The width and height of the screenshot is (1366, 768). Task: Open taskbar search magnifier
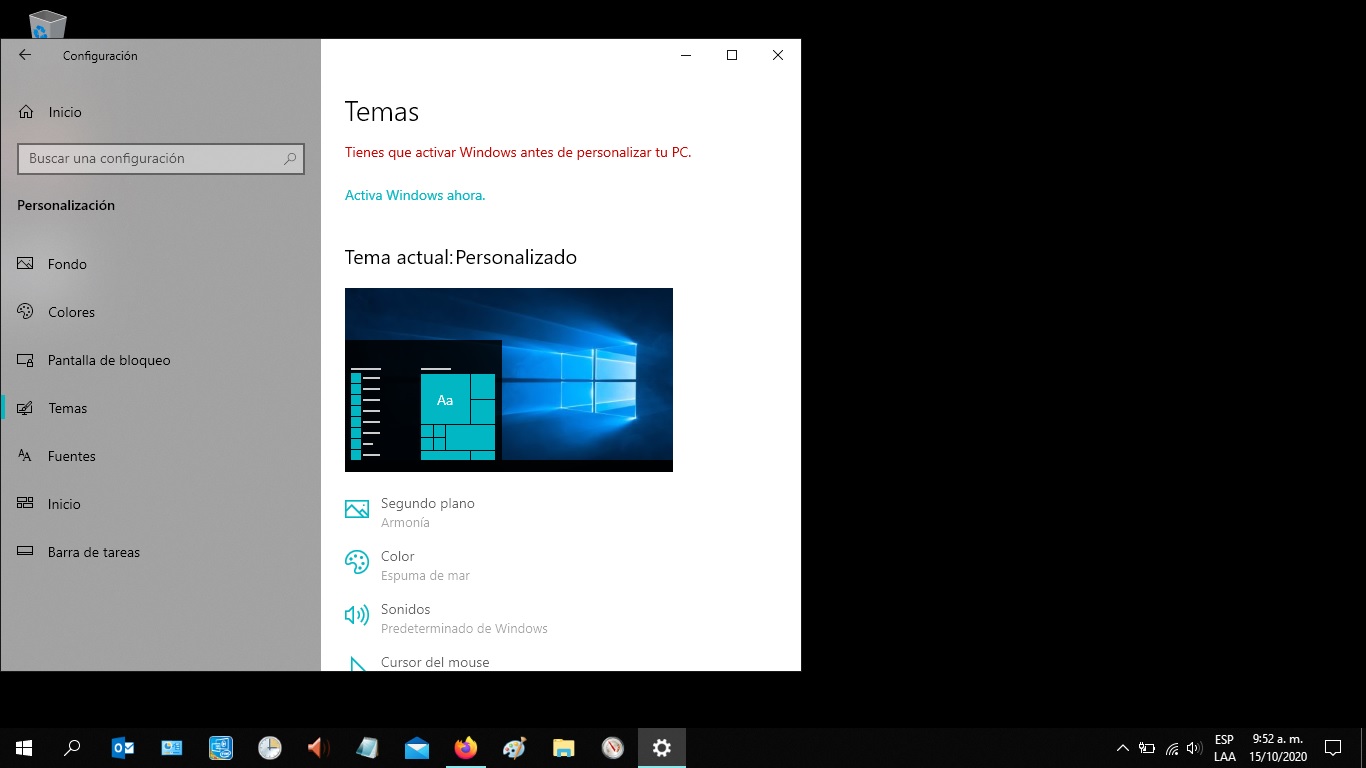pos(72,748)
